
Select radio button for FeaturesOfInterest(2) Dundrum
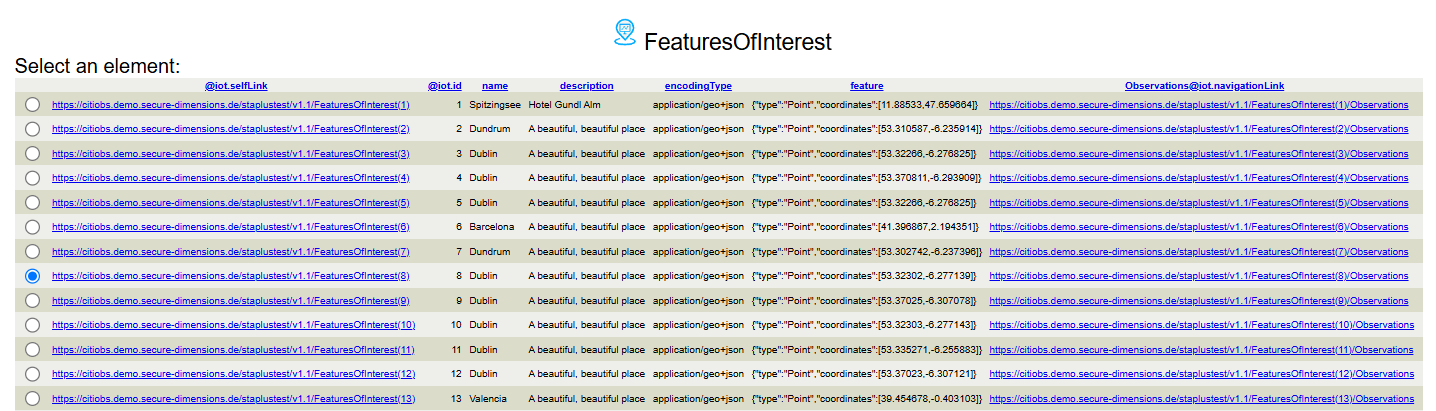tap(33, 128)
